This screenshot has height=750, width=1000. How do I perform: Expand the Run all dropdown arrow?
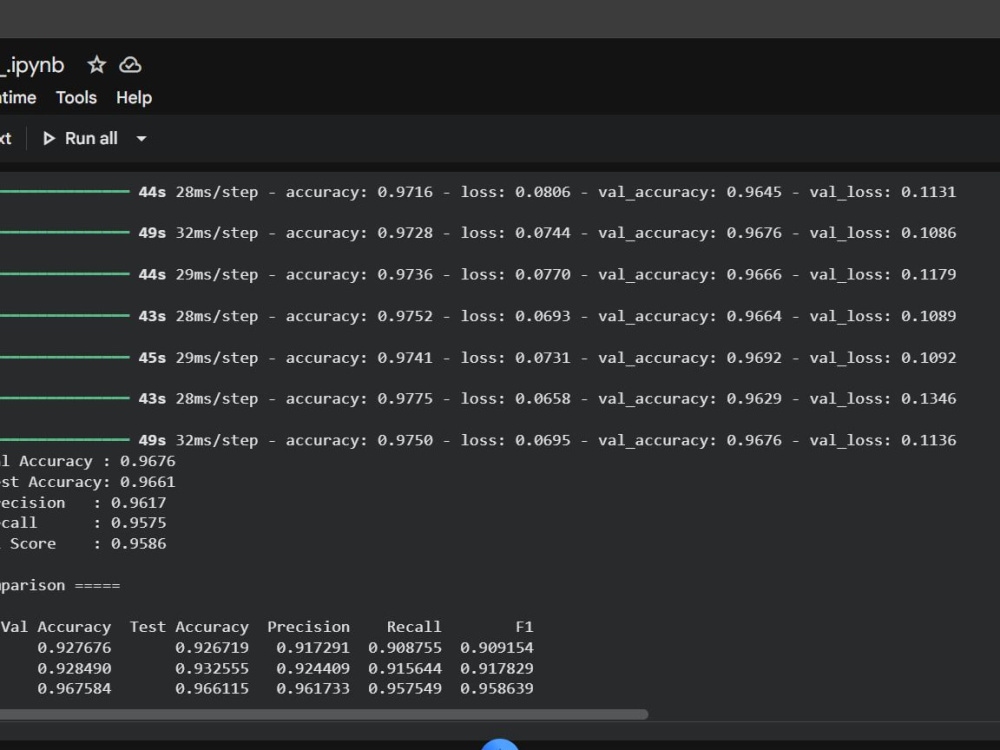tap(142, 138)
